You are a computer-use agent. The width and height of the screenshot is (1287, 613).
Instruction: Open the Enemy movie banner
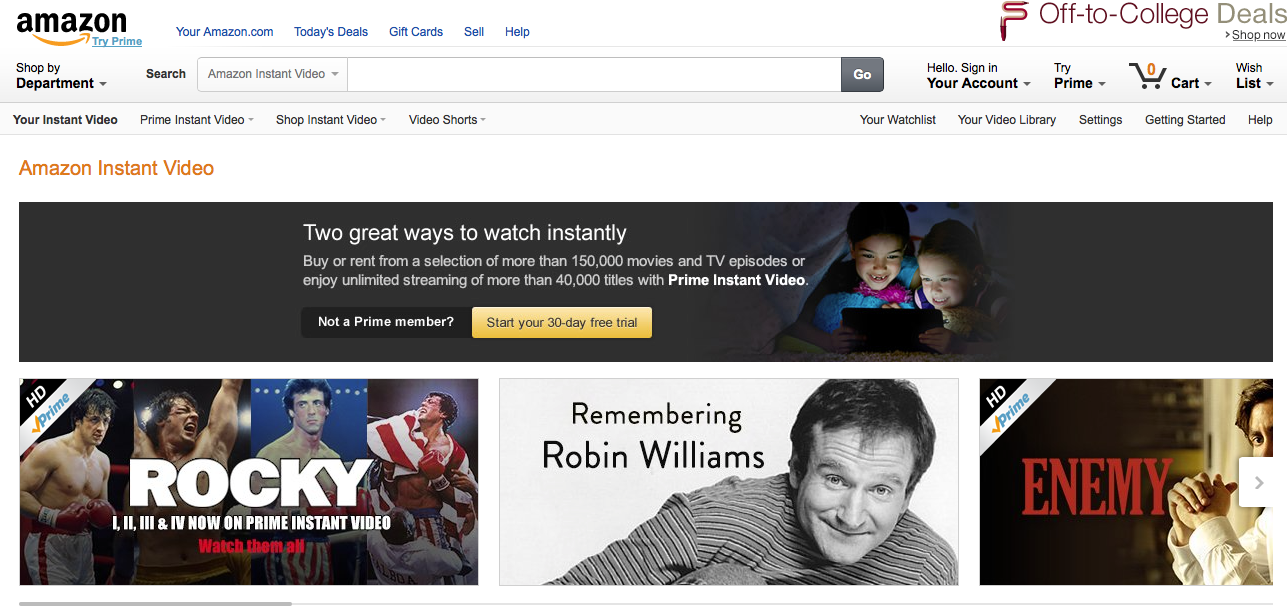click(1126, 482)
